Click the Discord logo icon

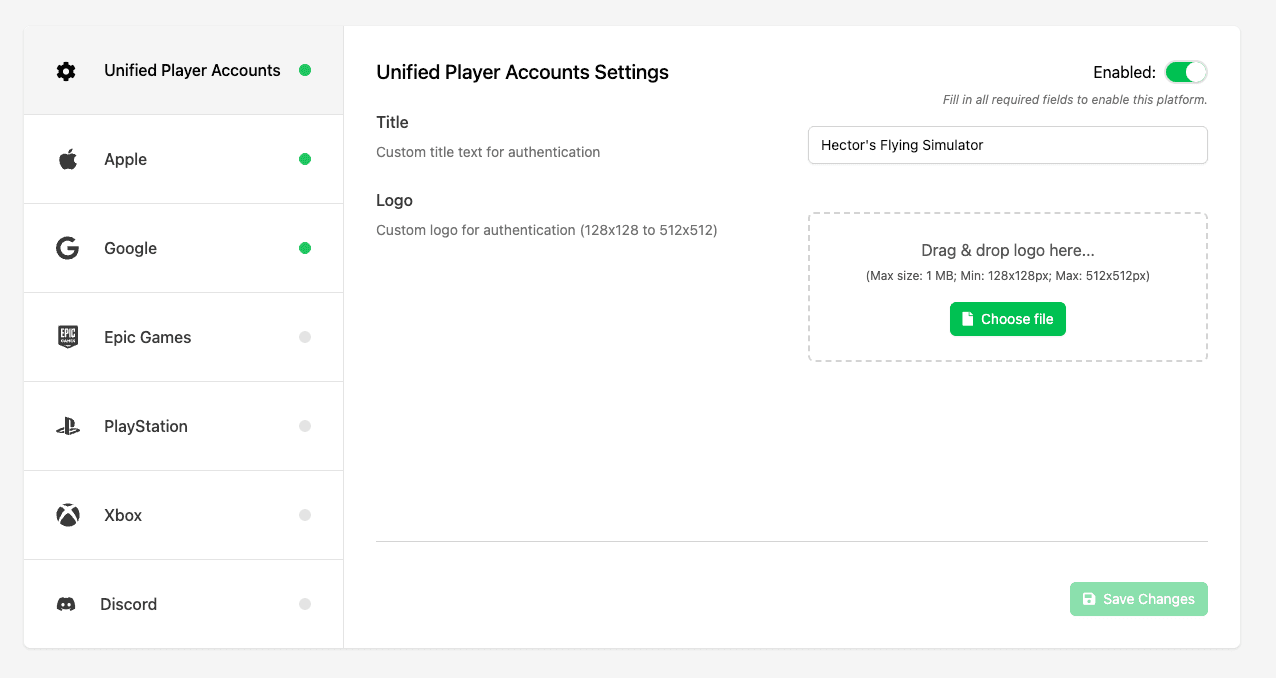[x=66, y=605]
